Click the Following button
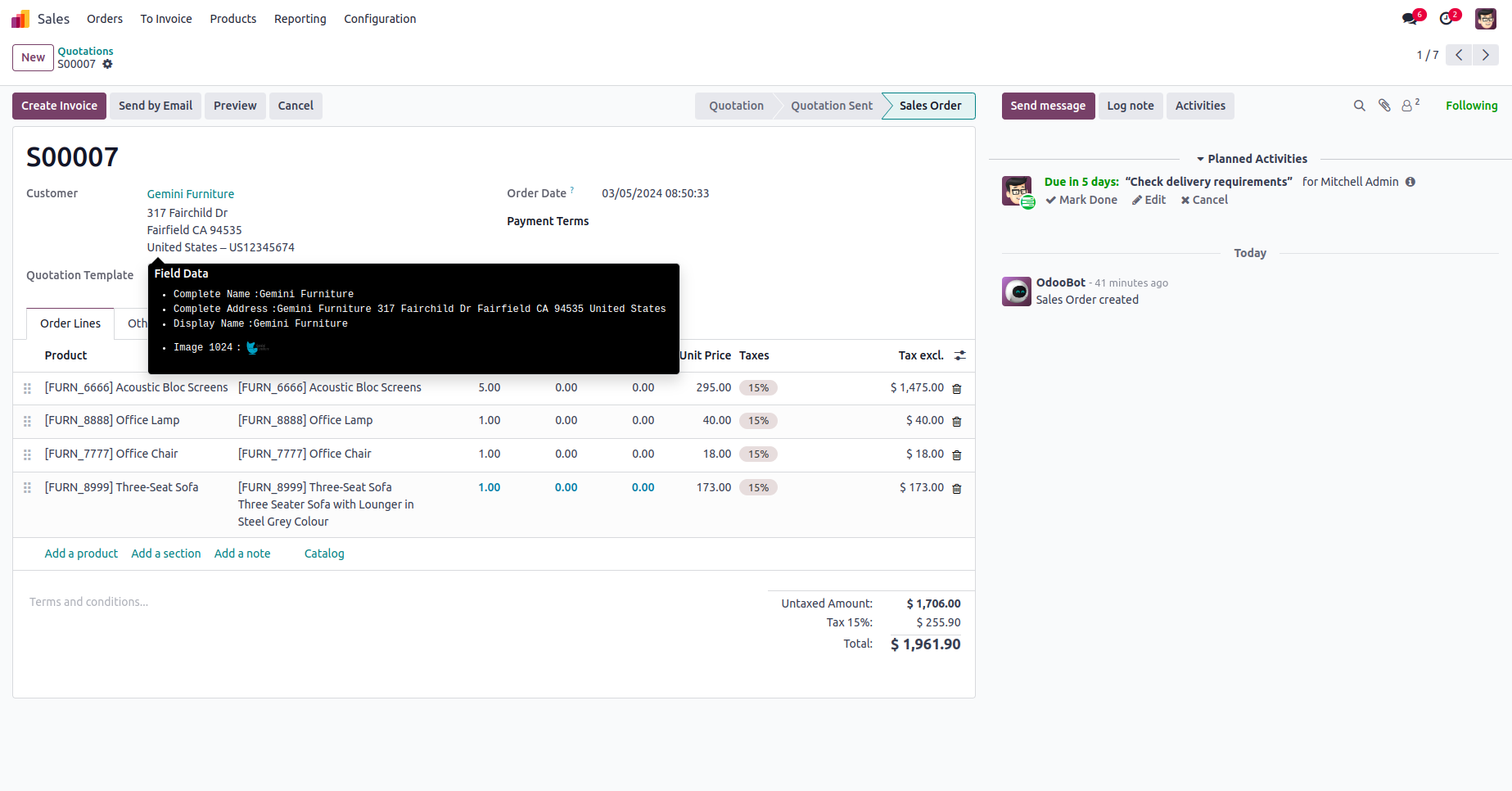1512x791 pixels. tap(1471, 106)
